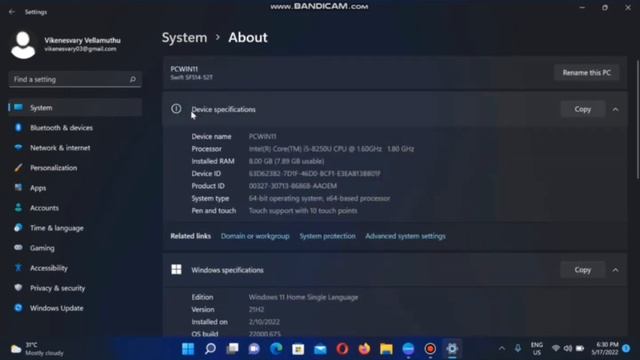The height and width of the screenshot is (360, 640).
Task: Show hidden system tray icons
Action: (502, 349)
